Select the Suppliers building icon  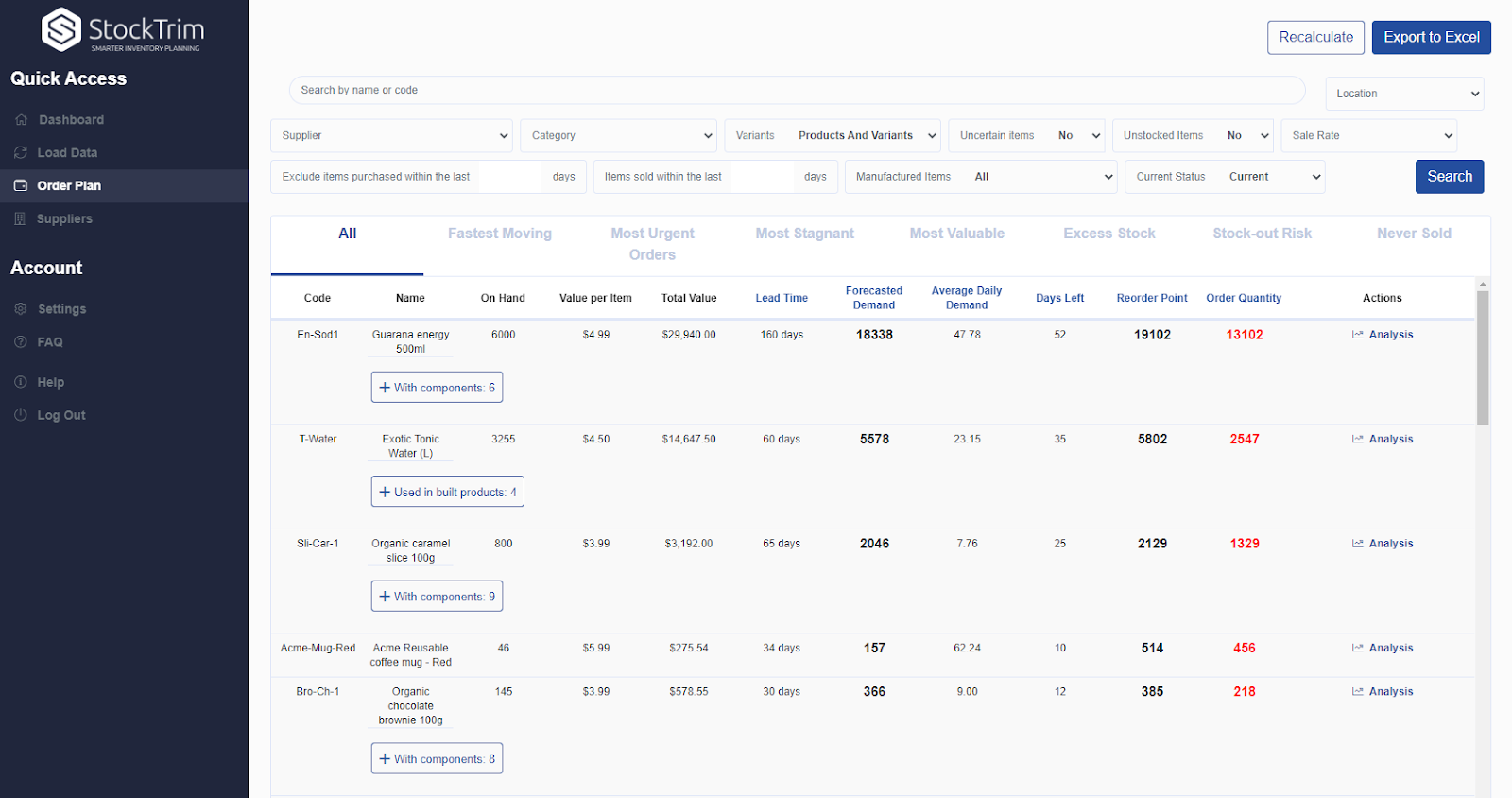click(x=21, y=219)
